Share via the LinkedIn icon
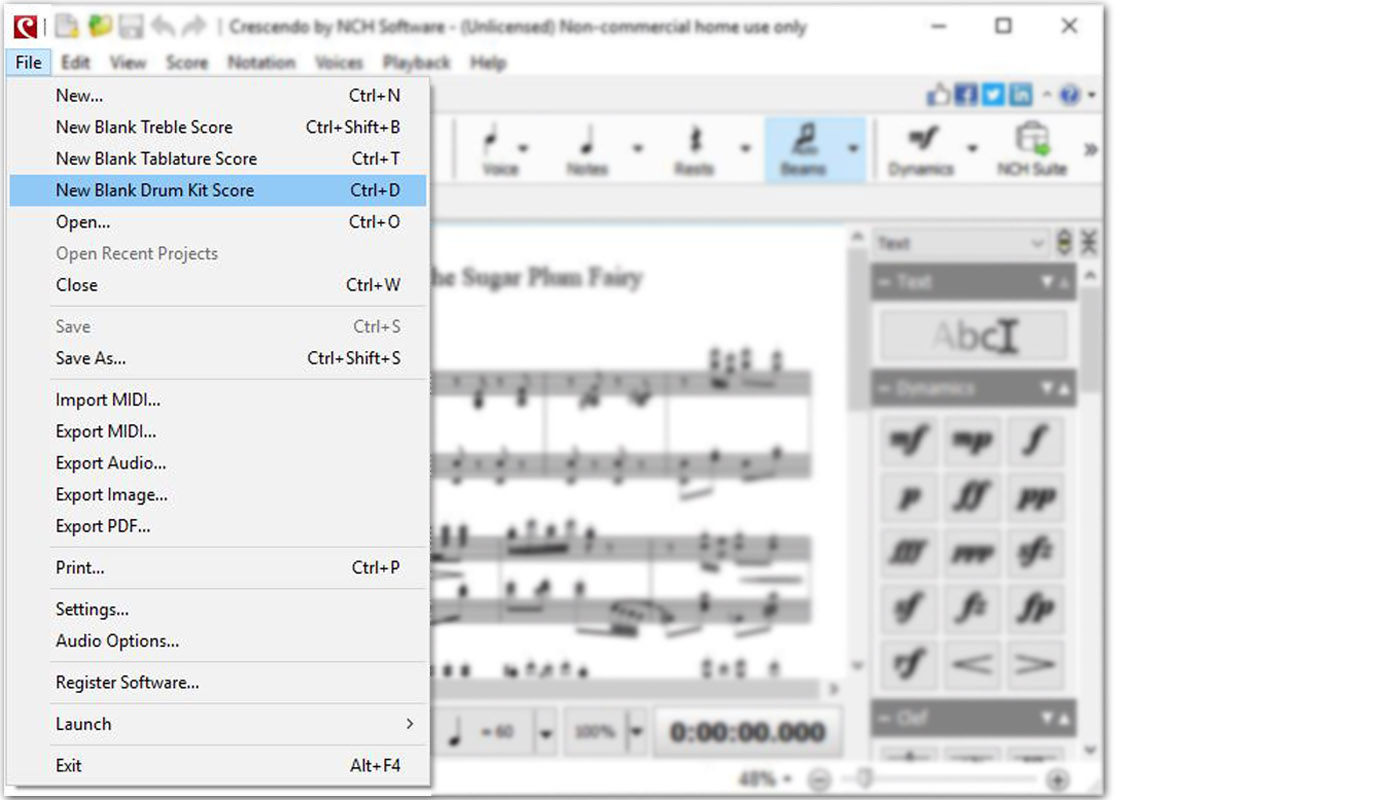Viewport: 1384px width, 800px height. pos(1020,95)
